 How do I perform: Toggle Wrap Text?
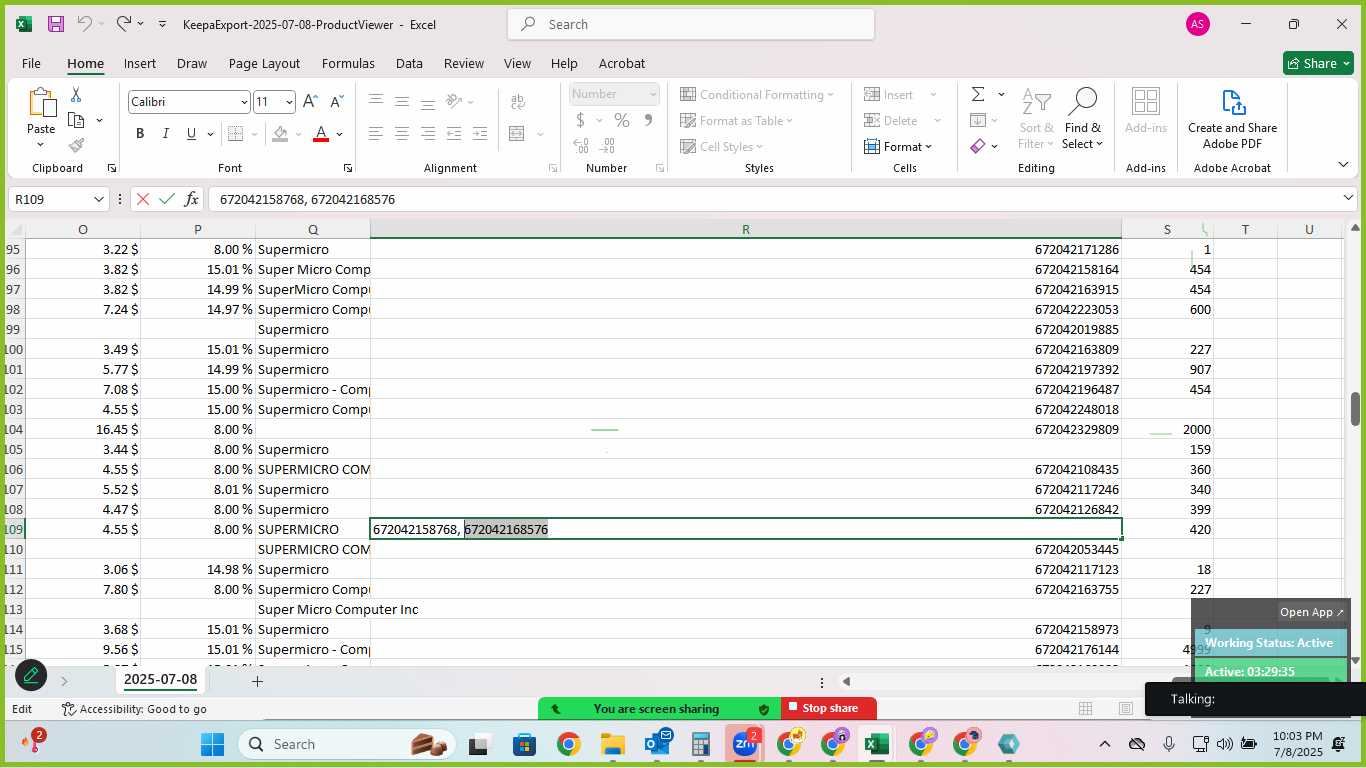518,102
